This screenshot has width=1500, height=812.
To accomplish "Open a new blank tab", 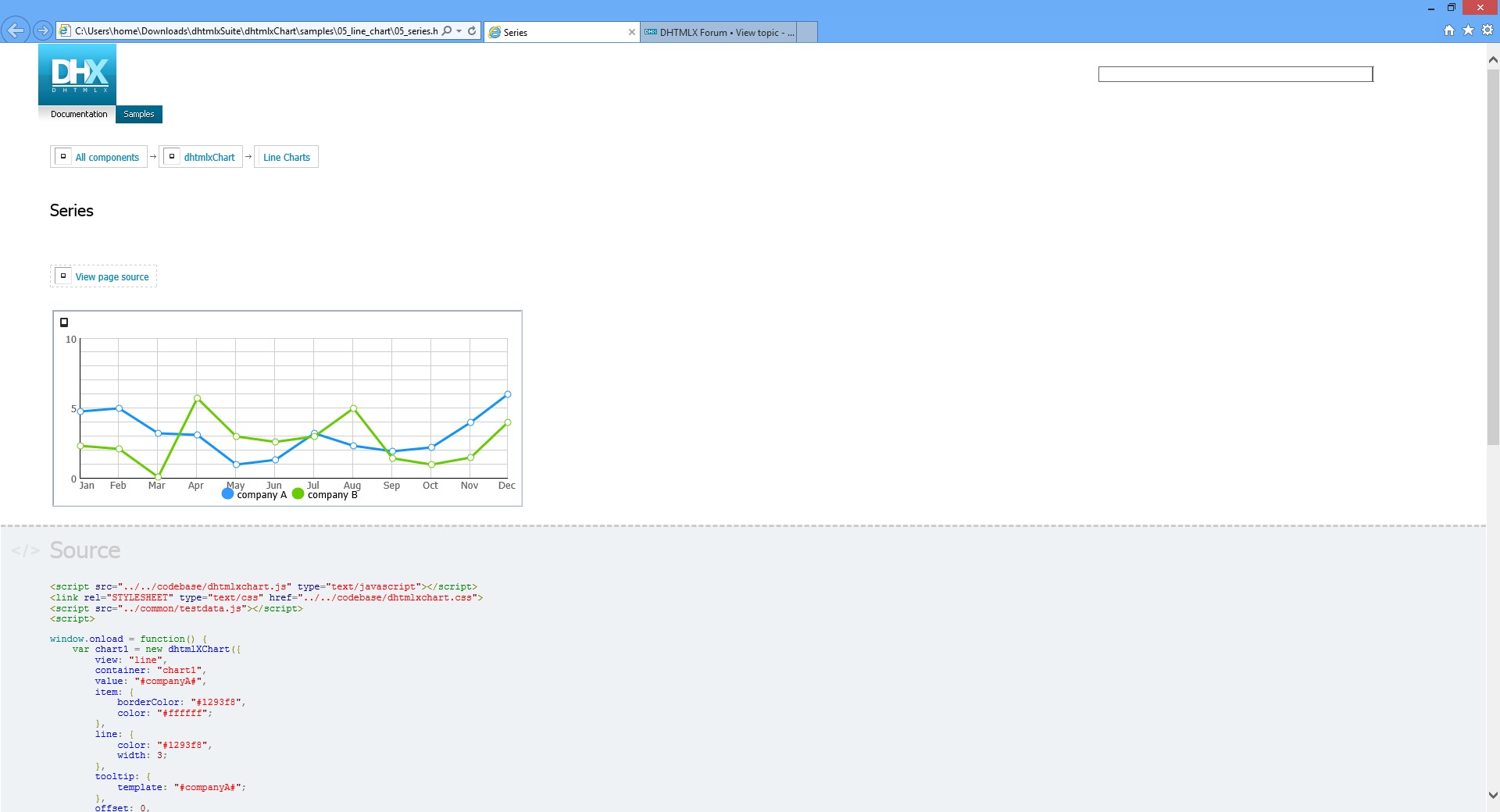I will click(807, 32).
